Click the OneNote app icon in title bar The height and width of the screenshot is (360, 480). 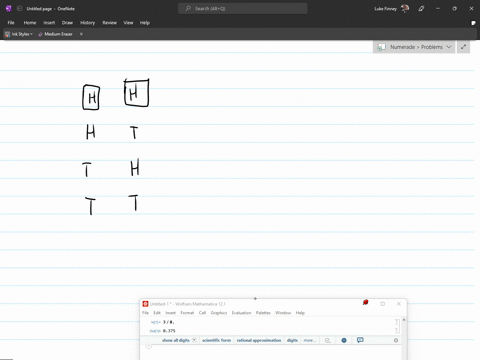9,9
